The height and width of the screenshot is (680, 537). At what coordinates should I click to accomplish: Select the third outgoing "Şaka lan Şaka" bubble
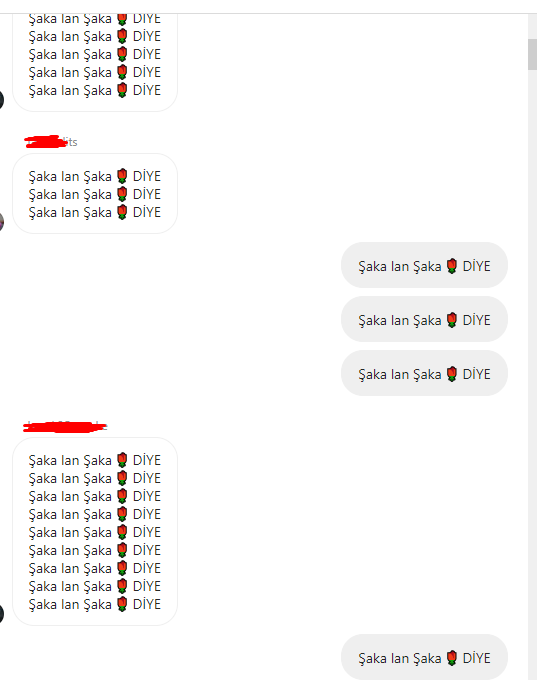pyautogui.click(x=424, y=373)
